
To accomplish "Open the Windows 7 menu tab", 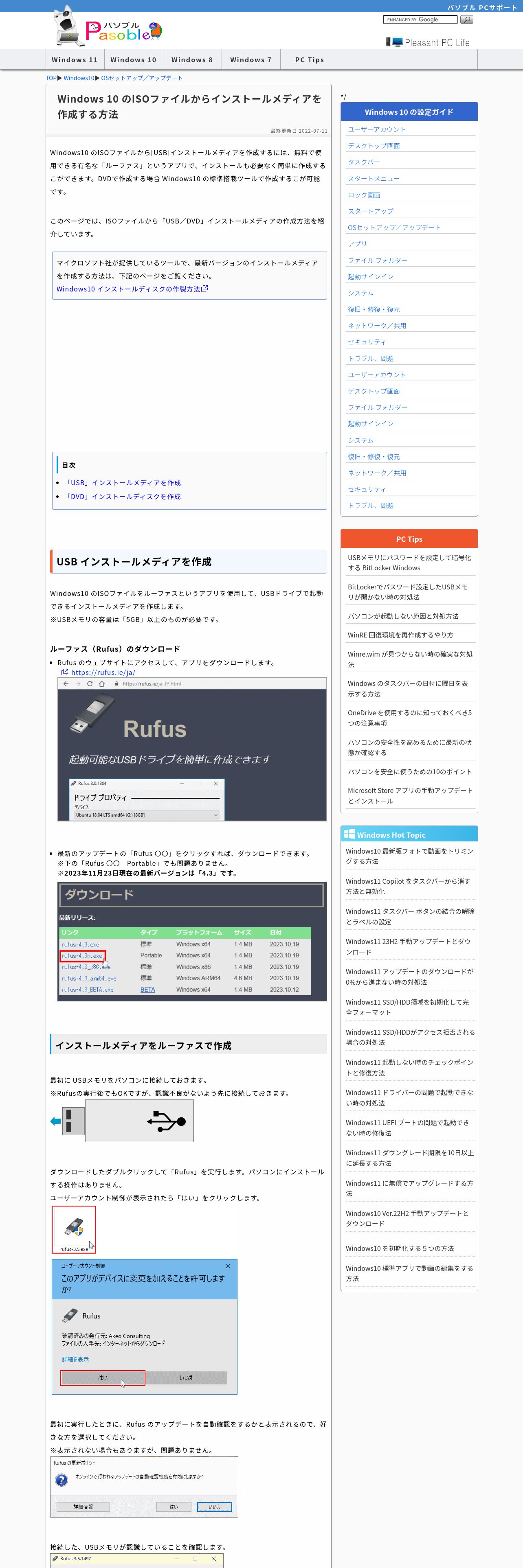I will (x=251, y=60).
